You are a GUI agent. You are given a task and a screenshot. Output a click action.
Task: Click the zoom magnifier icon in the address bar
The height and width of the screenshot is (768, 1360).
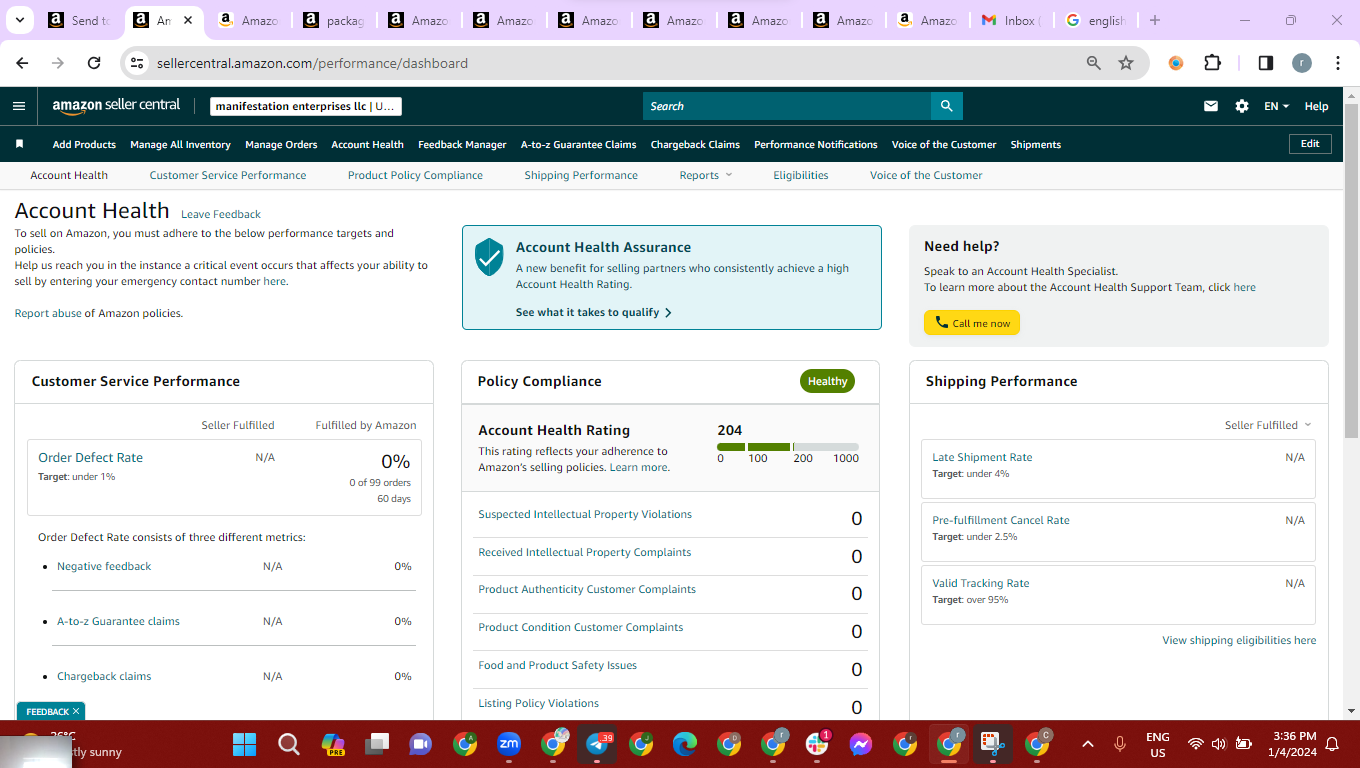point(1094,63)
